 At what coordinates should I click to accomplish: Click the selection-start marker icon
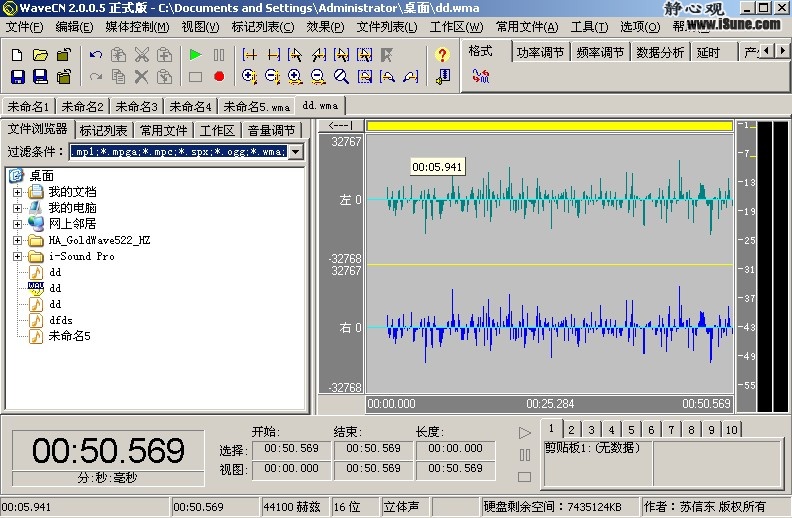pos(250,55)
